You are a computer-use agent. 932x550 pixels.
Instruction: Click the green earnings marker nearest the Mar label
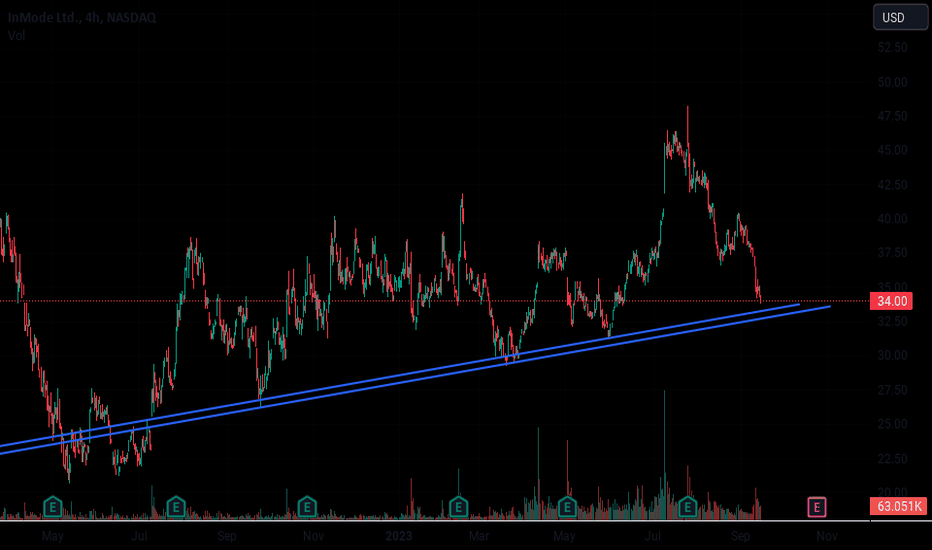[x=458, y=507]
